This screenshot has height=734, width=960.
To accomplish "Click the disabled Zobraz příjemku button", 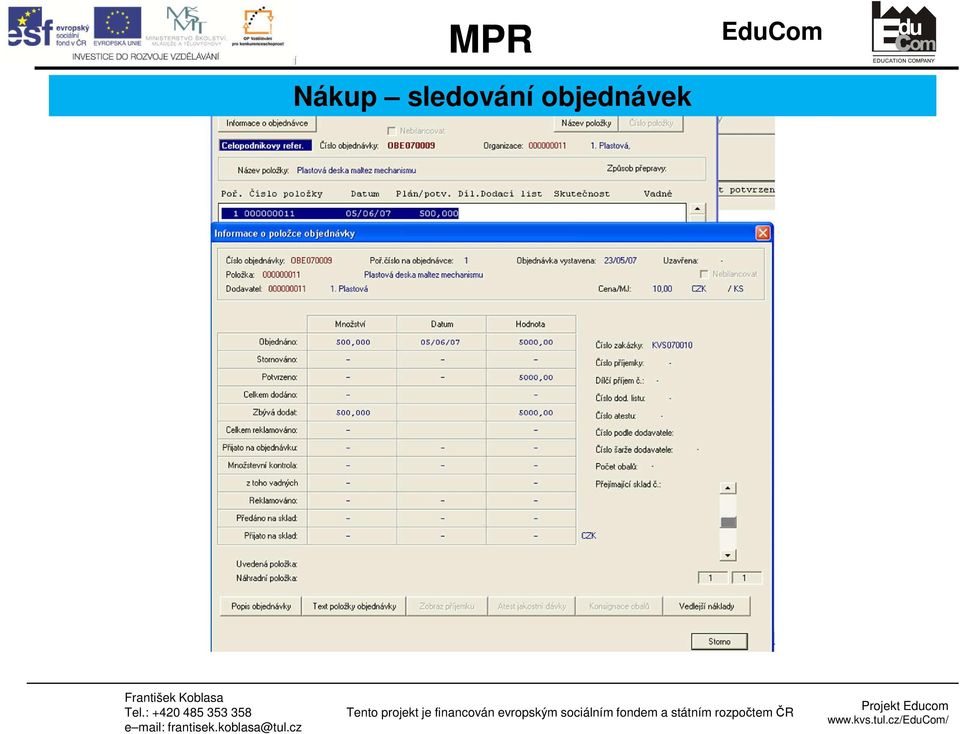I will 446,606.
